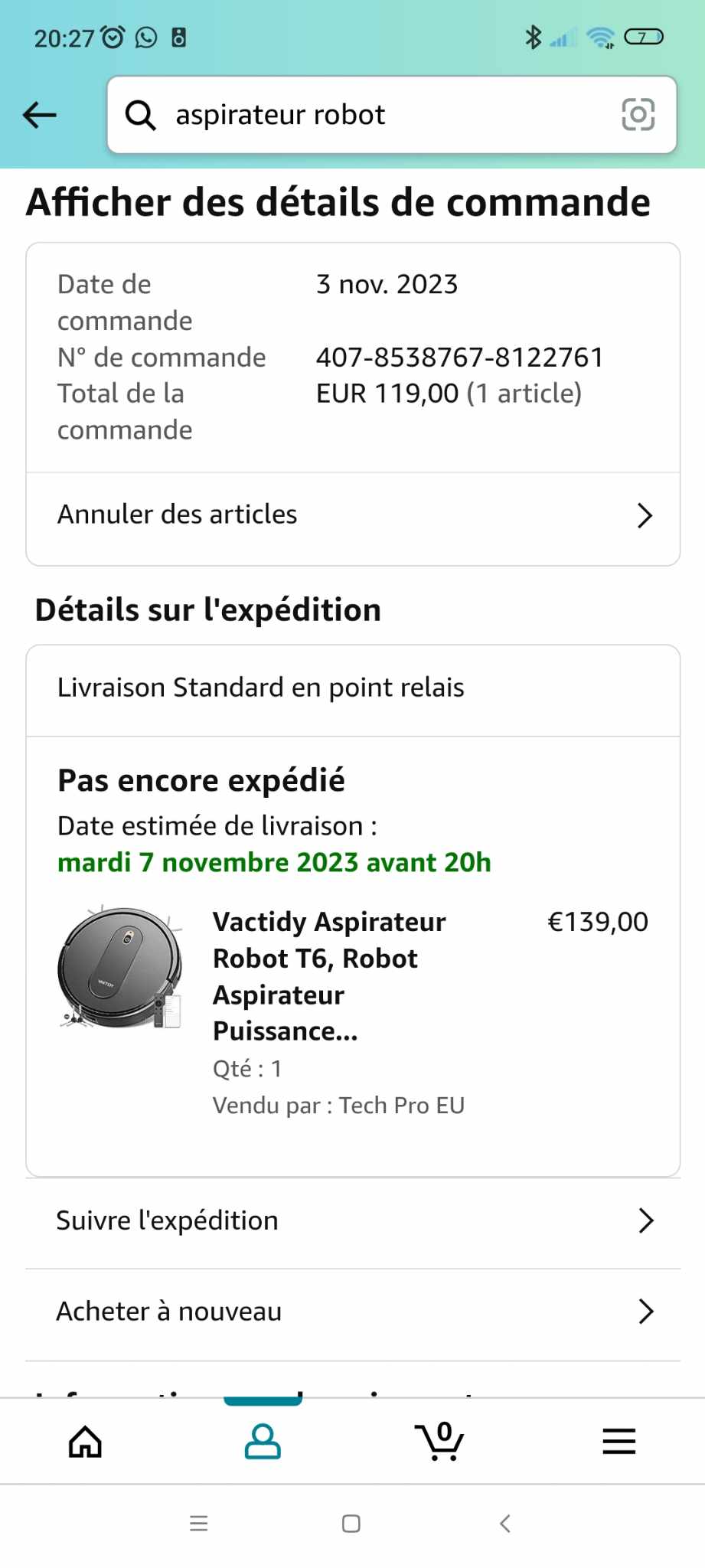Tap the search magnifier icon

pyautogui.click(x=141, y=115)
